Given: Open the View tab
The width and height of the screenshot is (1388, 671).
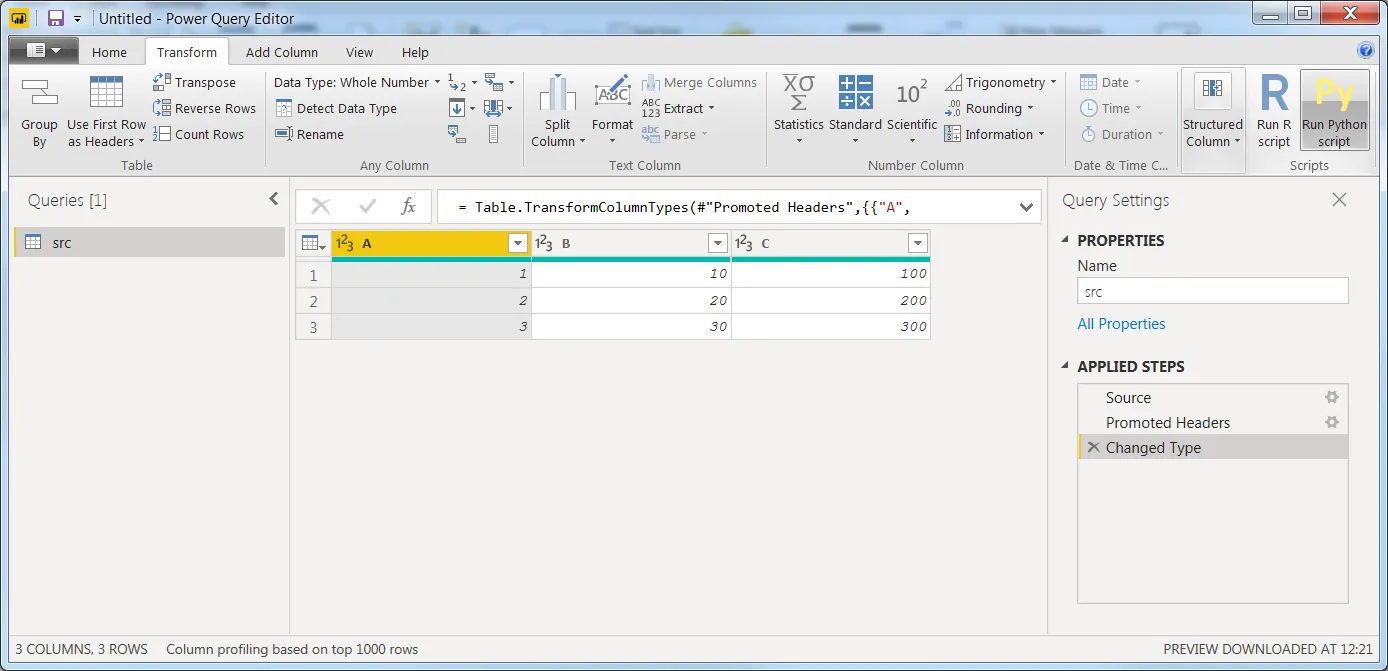Looking at the screenshot, I should 359,52.
